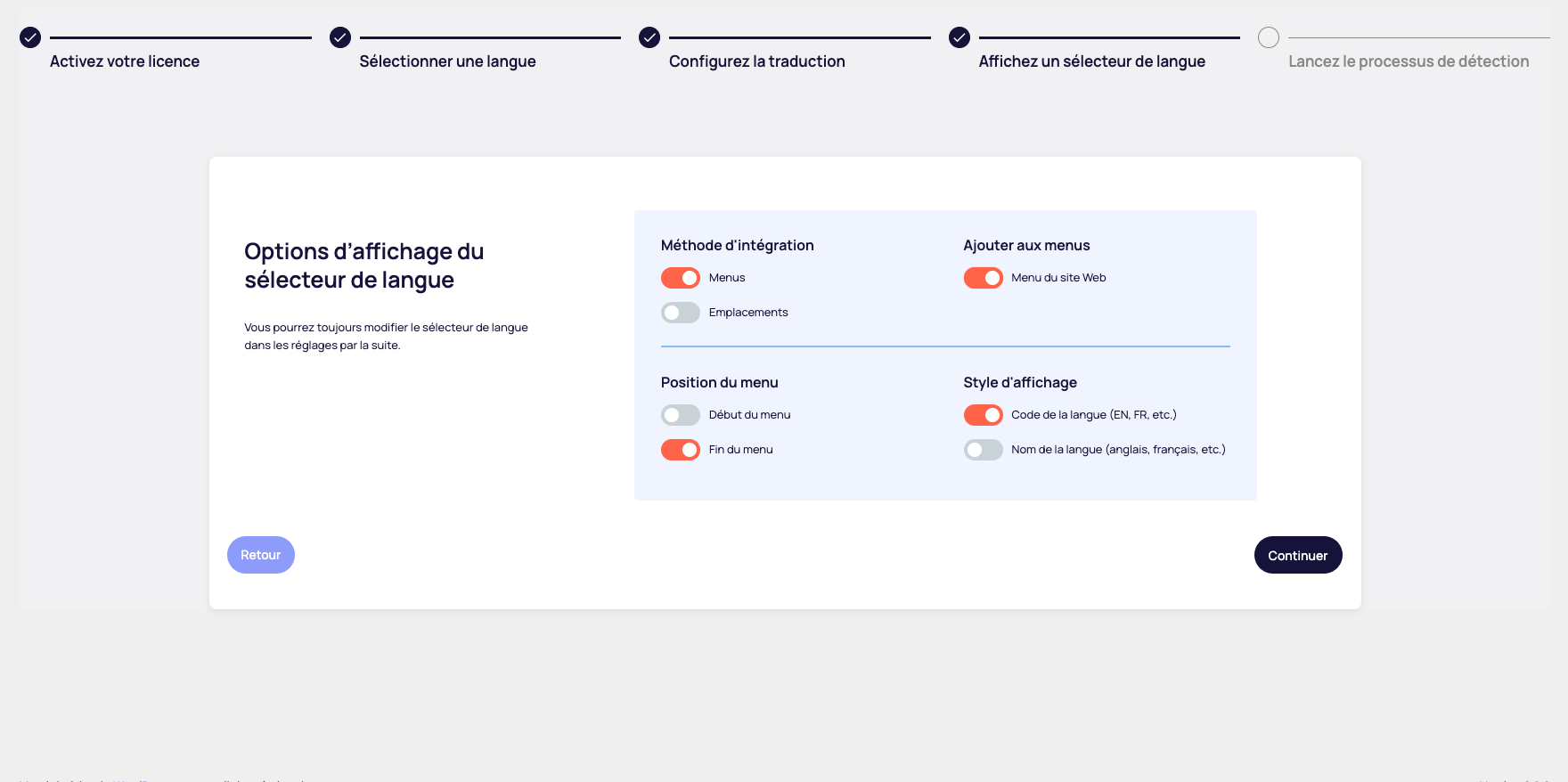Enable the 'Début du menu' position toggle

[x=681, y=415]
